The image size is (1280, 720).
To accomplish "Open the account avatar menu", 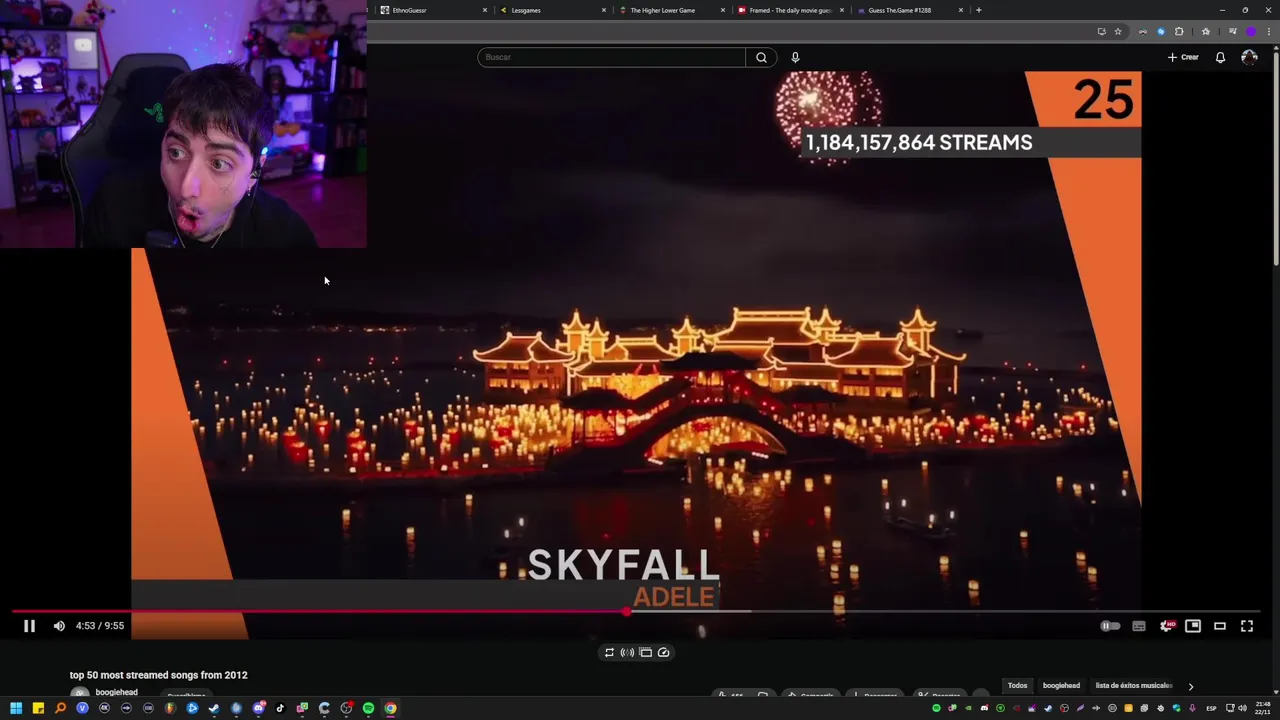I will point(1249,57).
